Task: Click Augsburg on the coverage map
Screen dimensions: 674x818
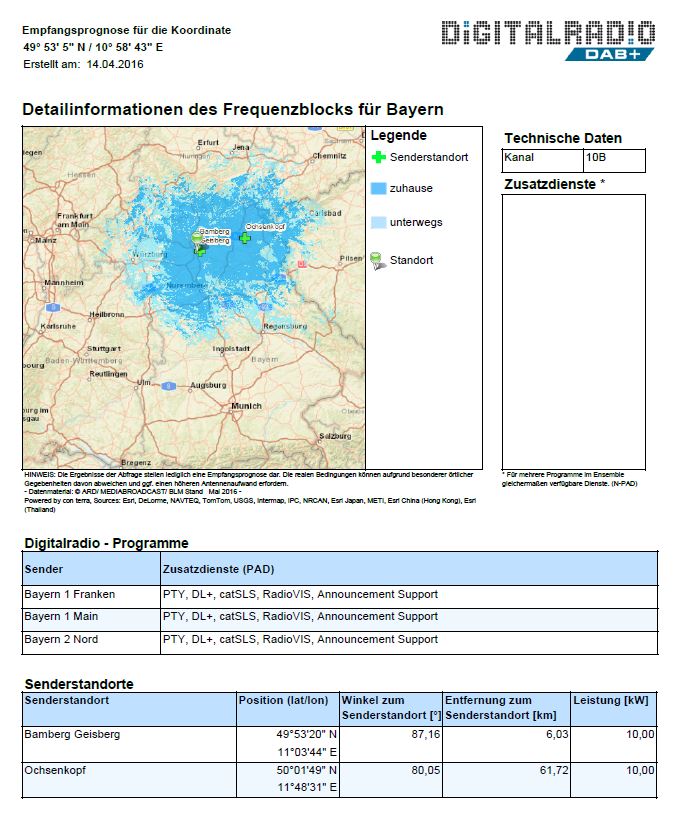Action: 208,384
